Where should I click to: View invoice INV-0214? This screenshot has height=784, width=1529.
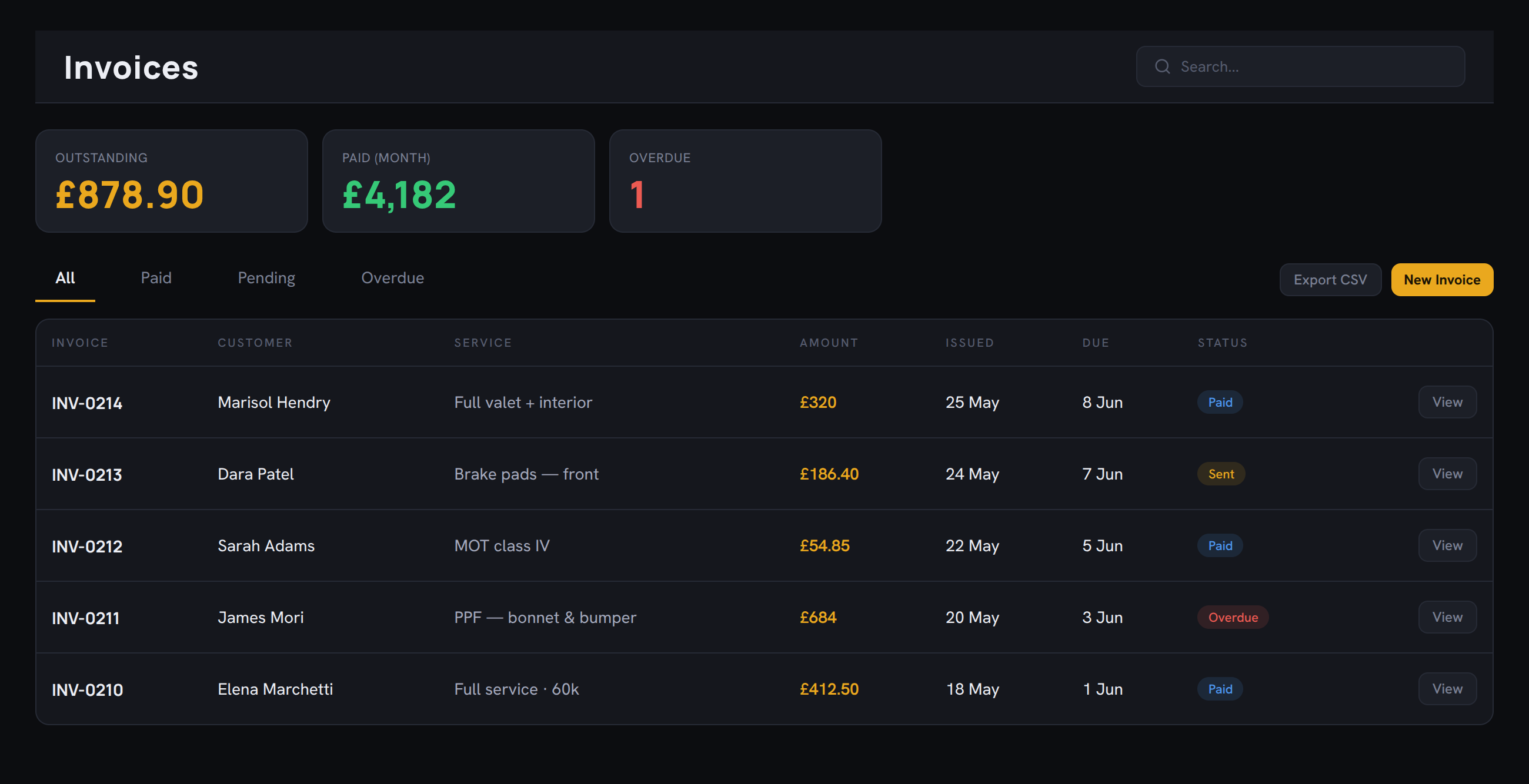click(1447, 402)
